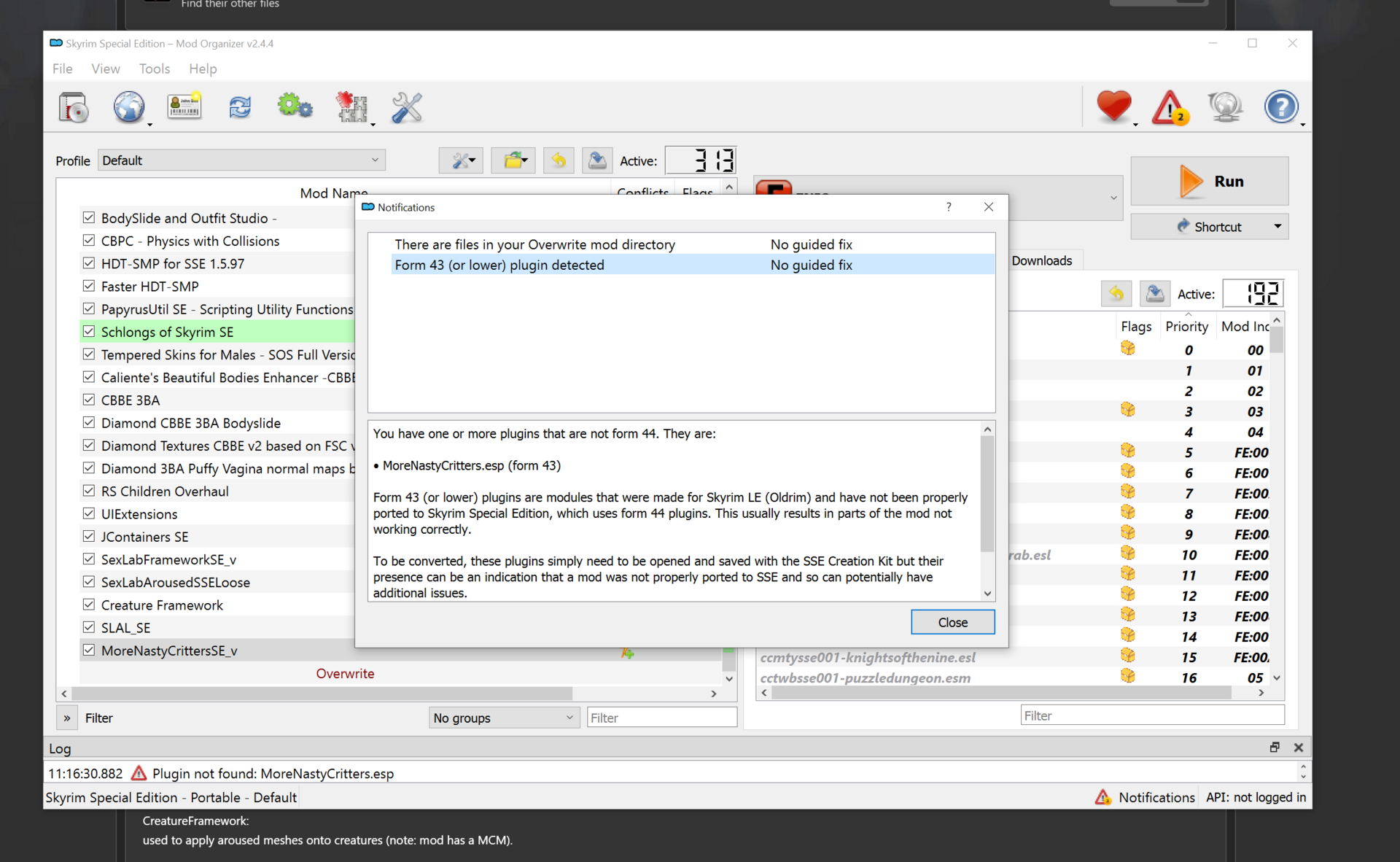Open the Tools puzzle piece icon
The image size is (1400, 862).
[351, 108]
